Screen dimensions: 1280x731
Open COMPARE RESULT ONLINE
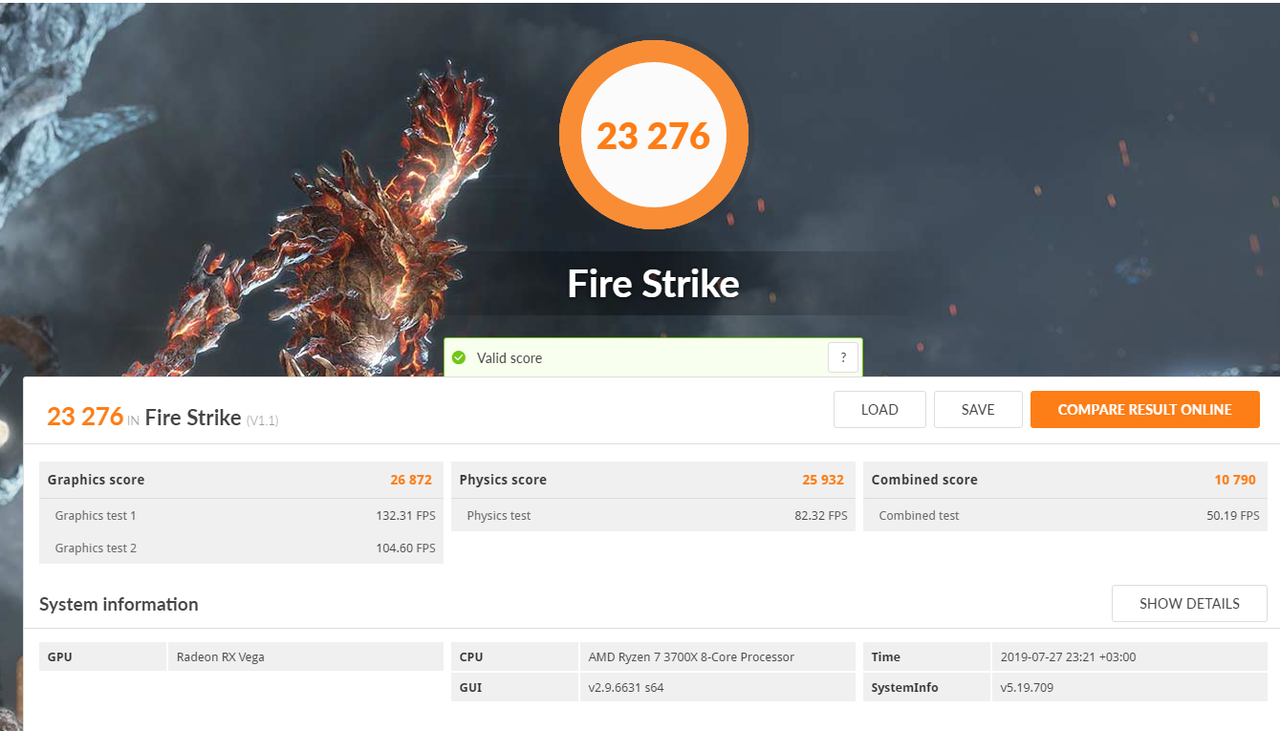(x=1145, y=409)
